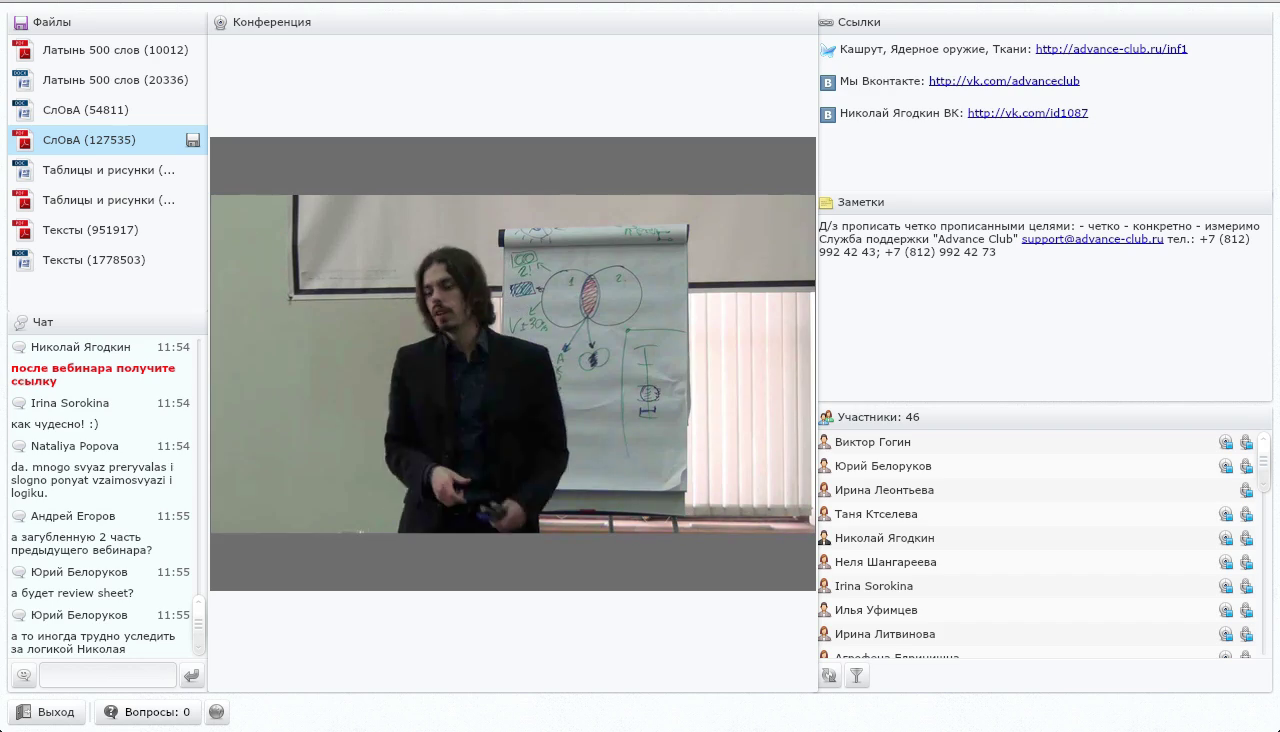Open Вопросы: 0 questions button
This screenshot has width=1280, height=732.
coord(147,712)
